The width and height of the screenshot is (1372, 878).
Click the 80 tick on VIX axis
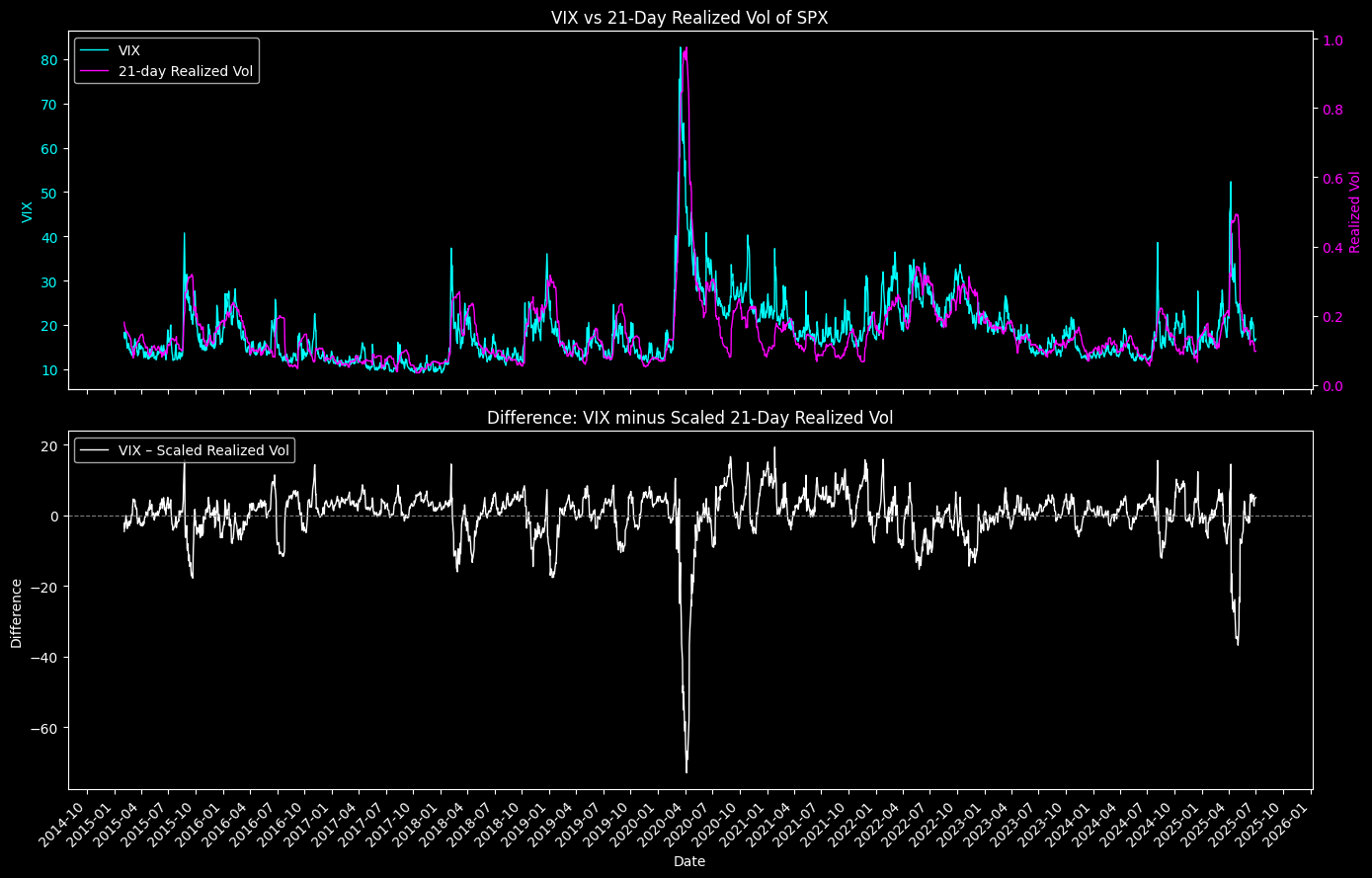pyautogui.click(x=47, y=60)
